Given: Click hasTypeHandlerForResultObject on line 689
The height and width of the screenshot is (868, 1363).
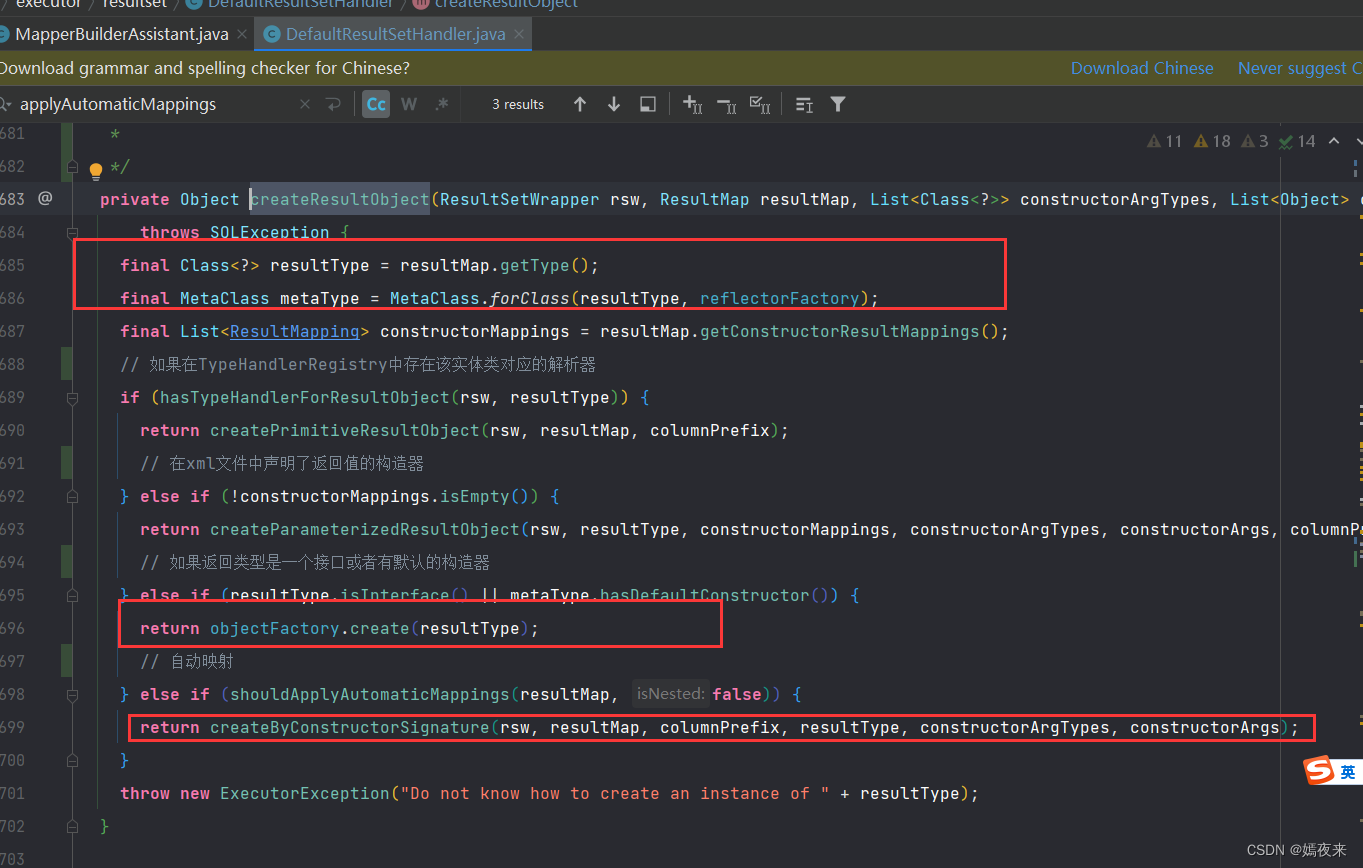Looking at the screenshot, I should (x=305, y=397).
